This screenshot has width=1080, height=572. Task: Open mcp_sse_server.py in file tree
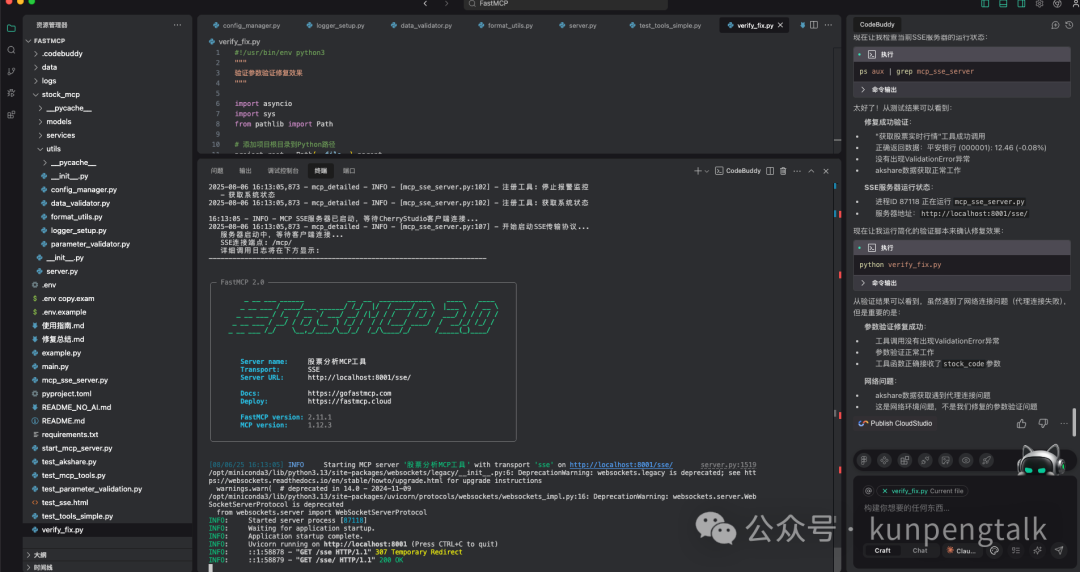tap(74, 380)
